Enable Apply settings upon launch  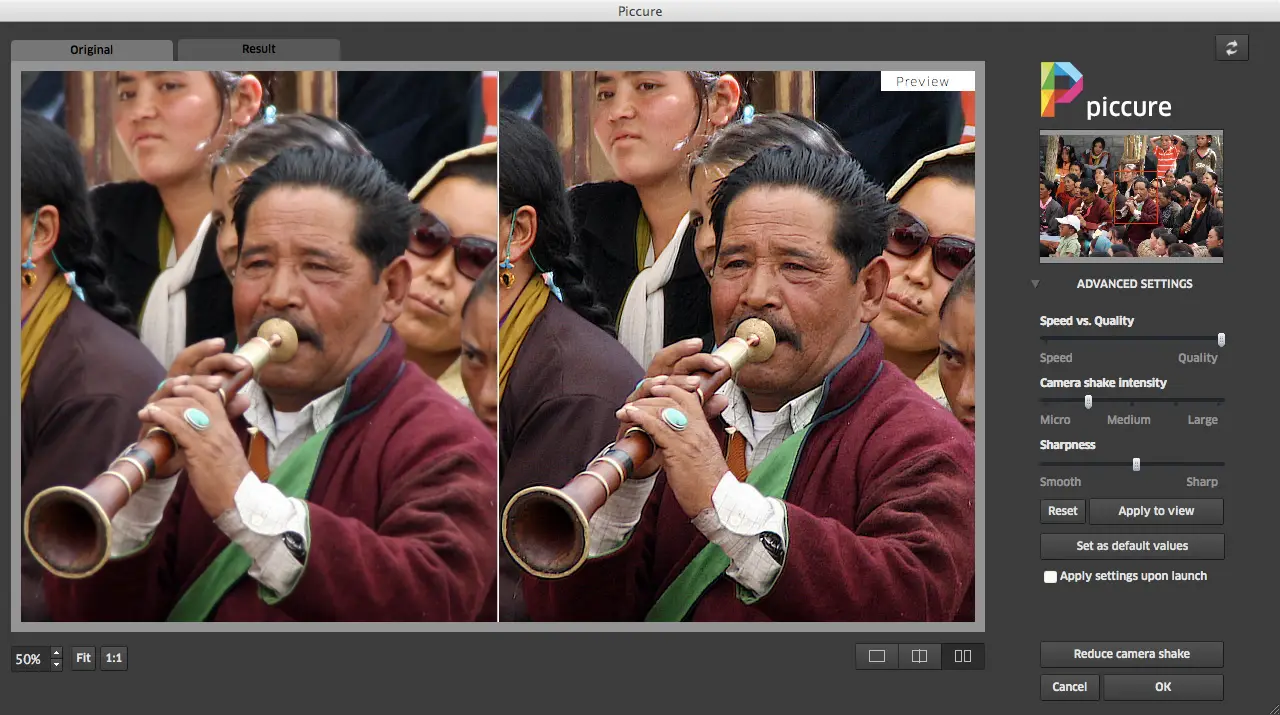click(x=1050, y=576)
